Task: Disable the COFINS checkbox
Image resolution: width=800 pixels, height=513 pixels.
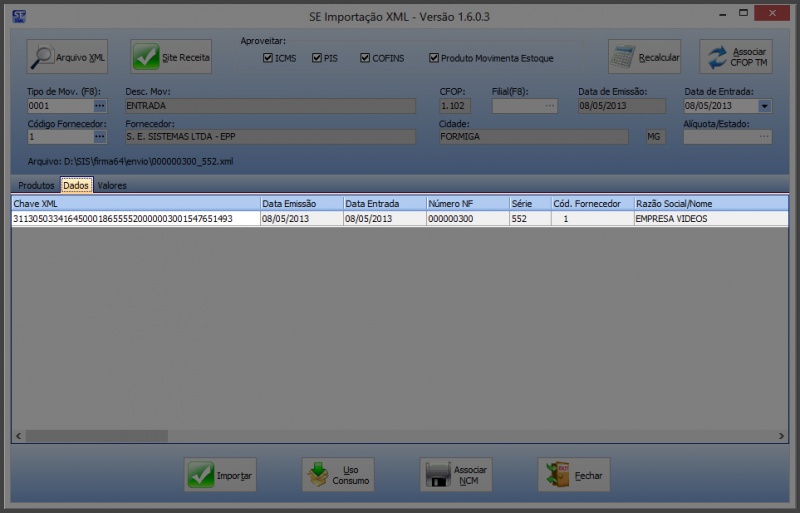Action: (366, 58)
